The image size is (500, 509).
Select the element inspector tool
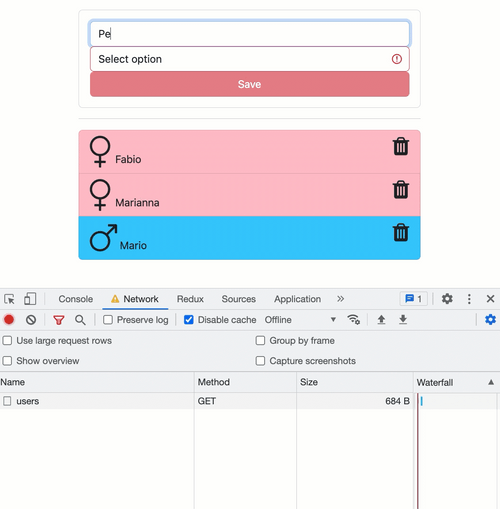[x=9, y=299]
